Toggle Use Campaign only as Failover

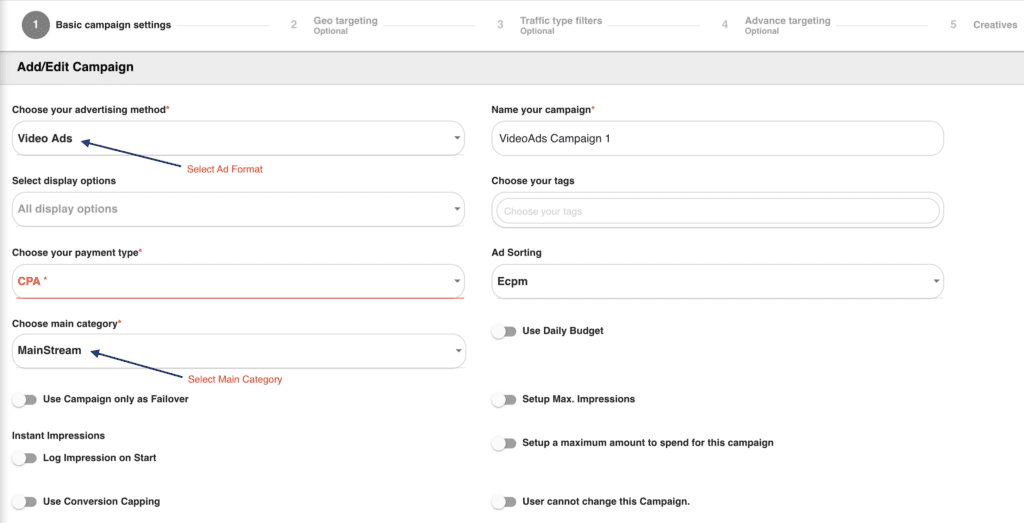coord(24,400)
